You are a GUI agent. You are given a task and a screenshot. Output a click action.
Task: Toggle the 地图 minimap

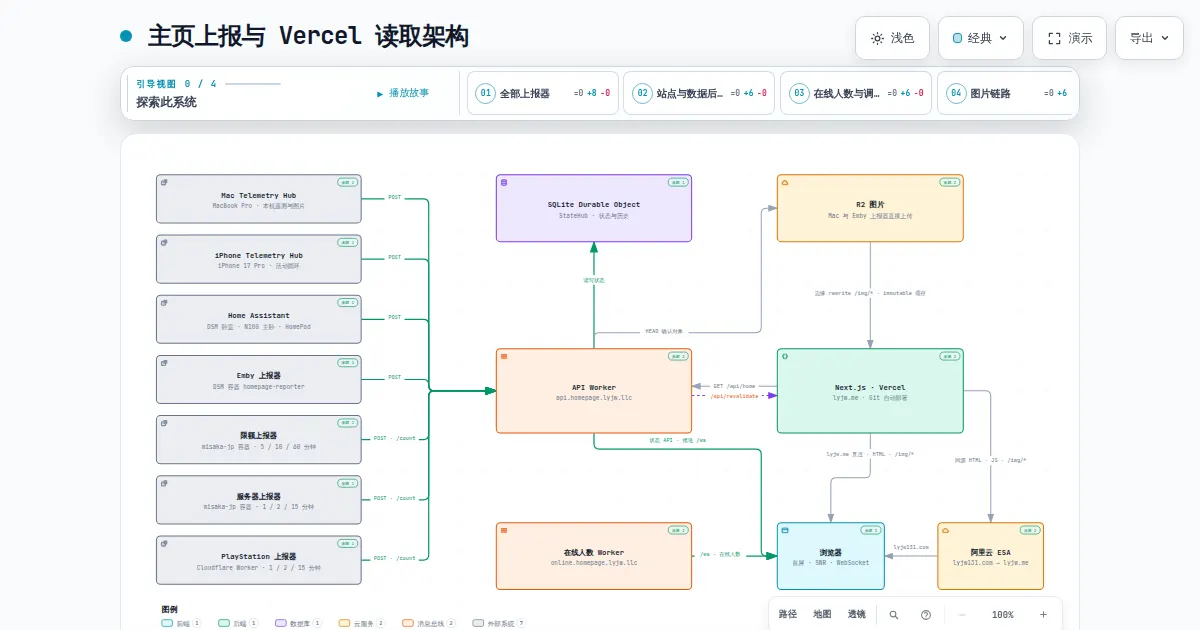(822, 615)
